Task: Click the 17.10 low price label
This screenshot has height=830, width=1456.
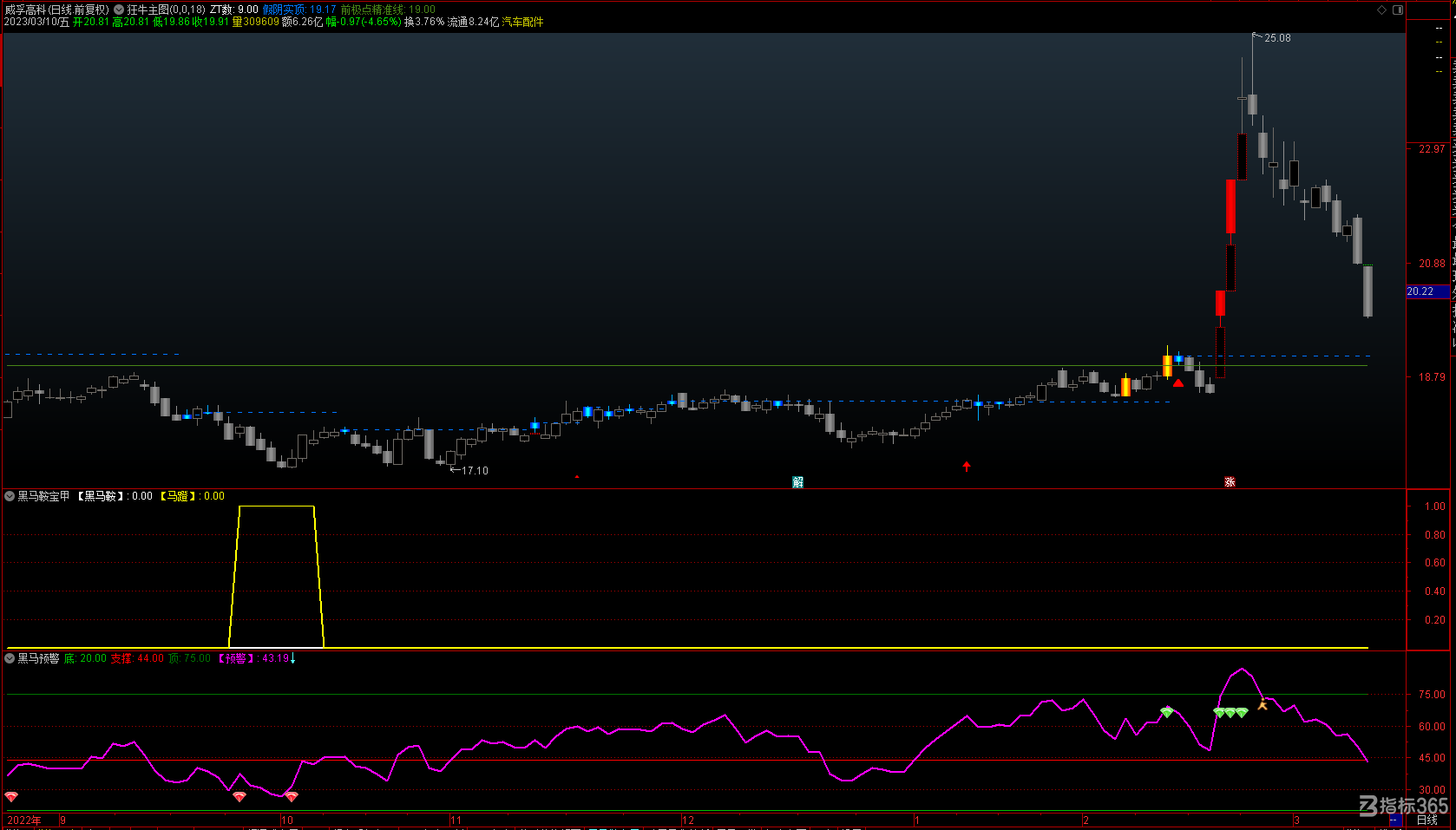Action: (x=475, y=471)
